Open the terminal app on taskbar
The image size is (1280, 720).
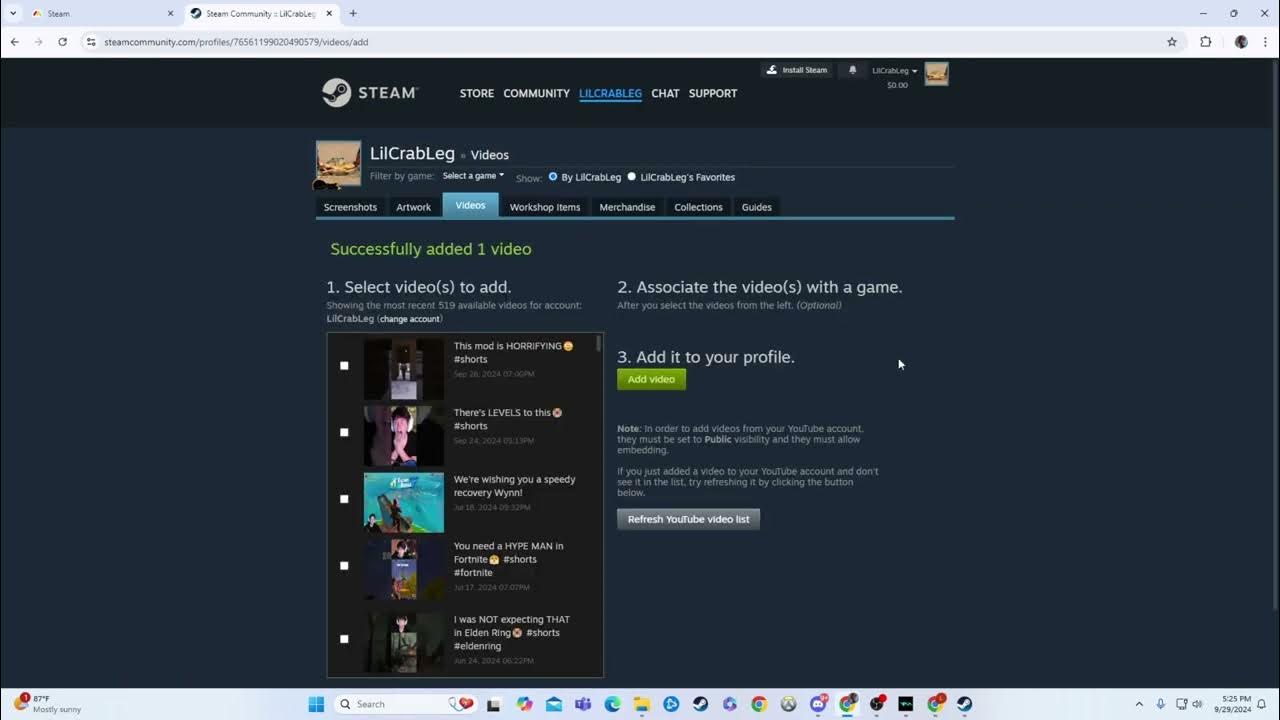click(906, 704)
